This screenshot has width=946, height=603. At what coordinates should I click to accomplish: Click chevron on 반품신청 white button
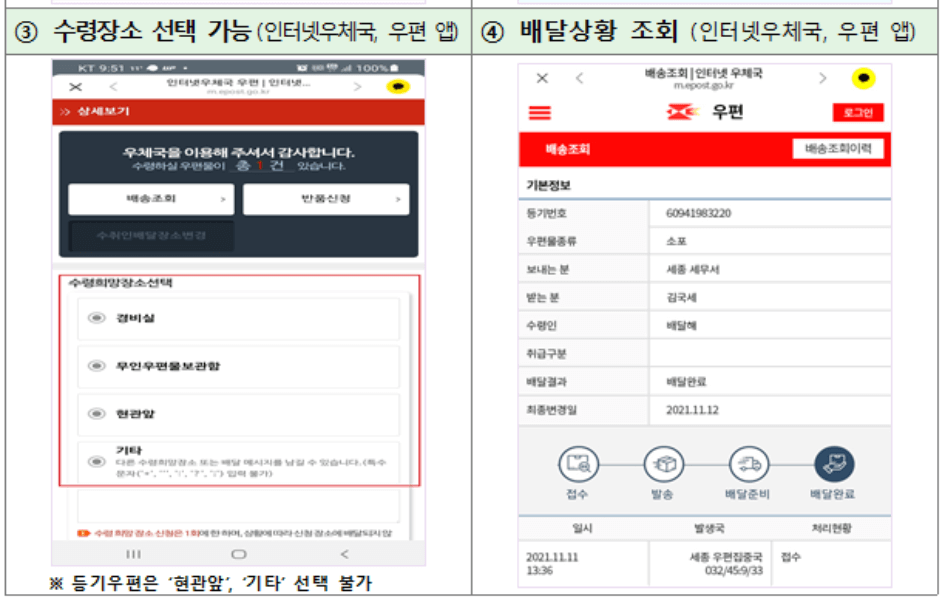pyautogui.click(x=398, y=199)
